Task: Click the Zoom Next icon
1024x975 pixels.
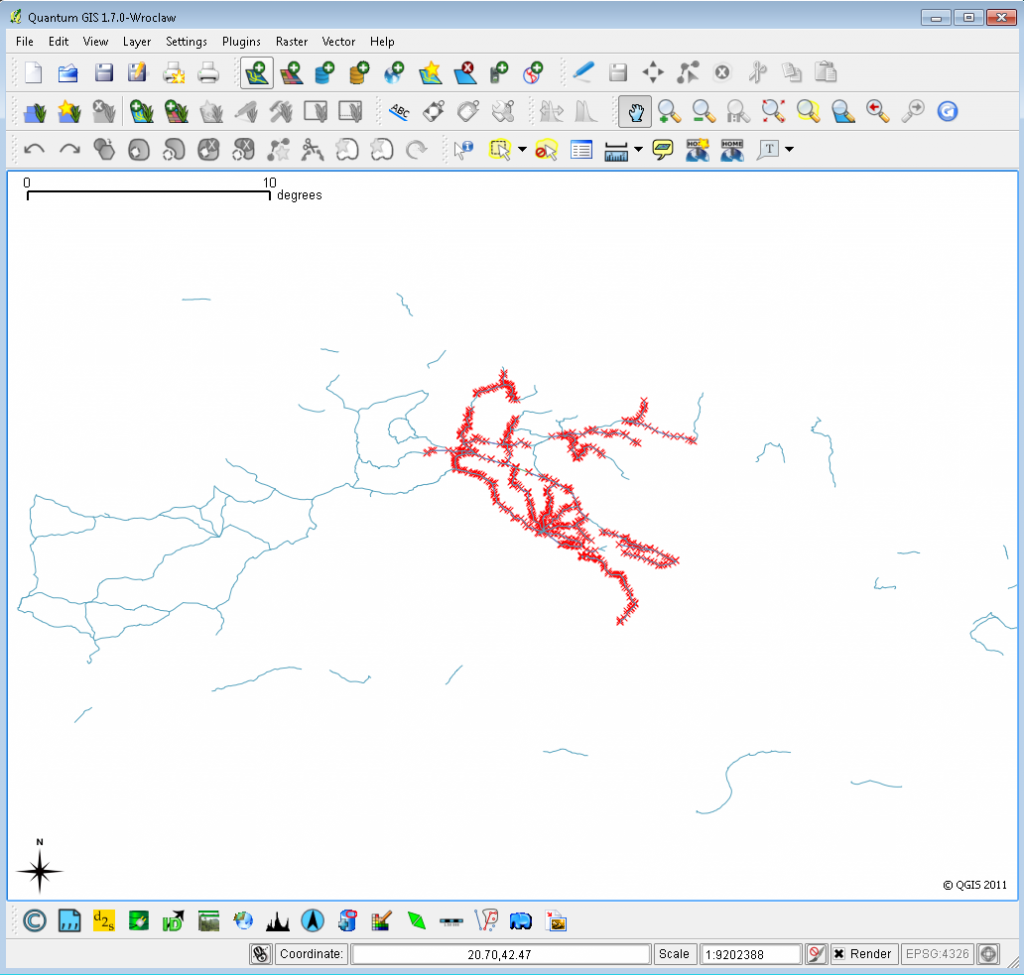Action: 912,112
